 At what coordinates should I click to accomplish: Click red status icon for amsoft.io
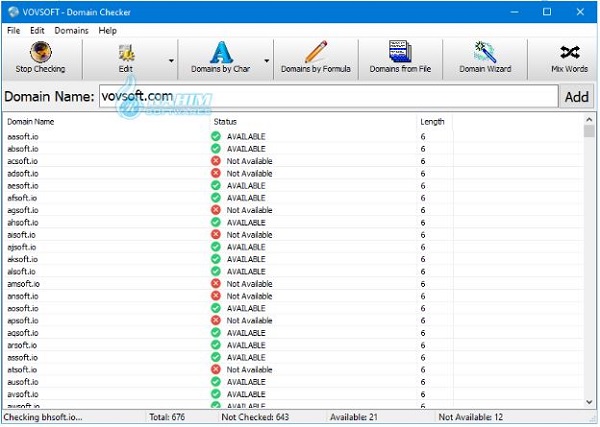tap(216, 284)
